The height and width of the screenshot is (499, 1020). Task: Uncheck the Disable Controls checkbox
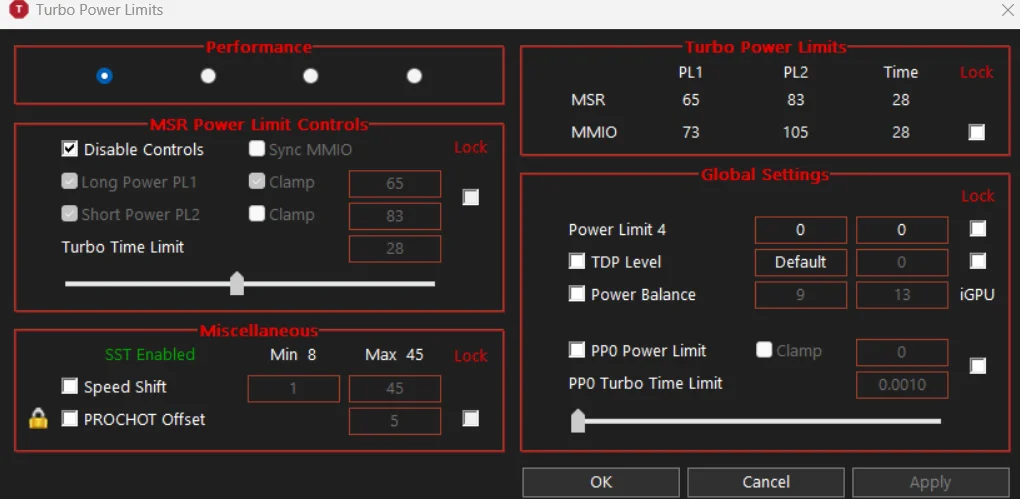(70, 149)
